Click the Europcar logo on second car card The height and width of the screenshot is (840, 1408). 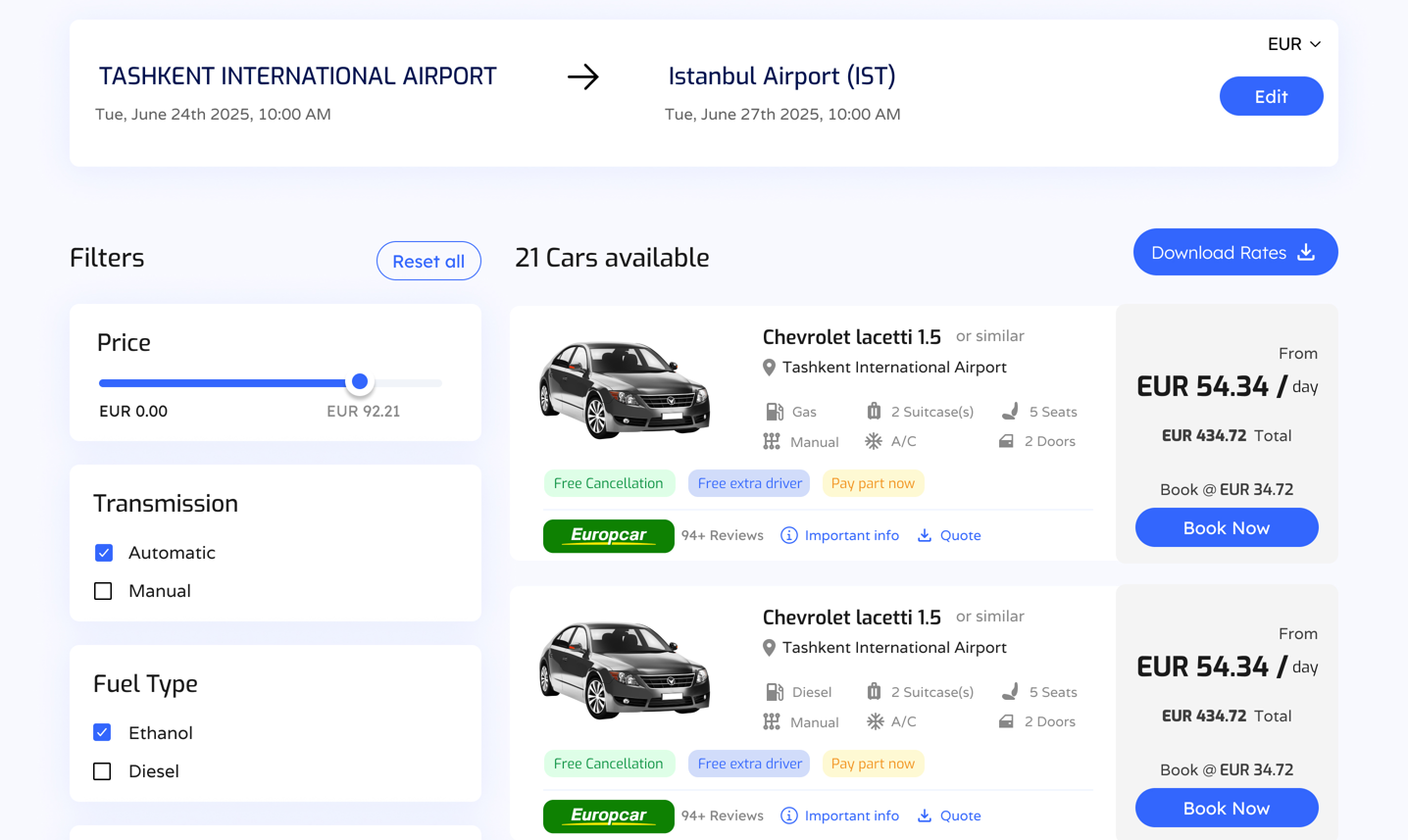(609, 816)
